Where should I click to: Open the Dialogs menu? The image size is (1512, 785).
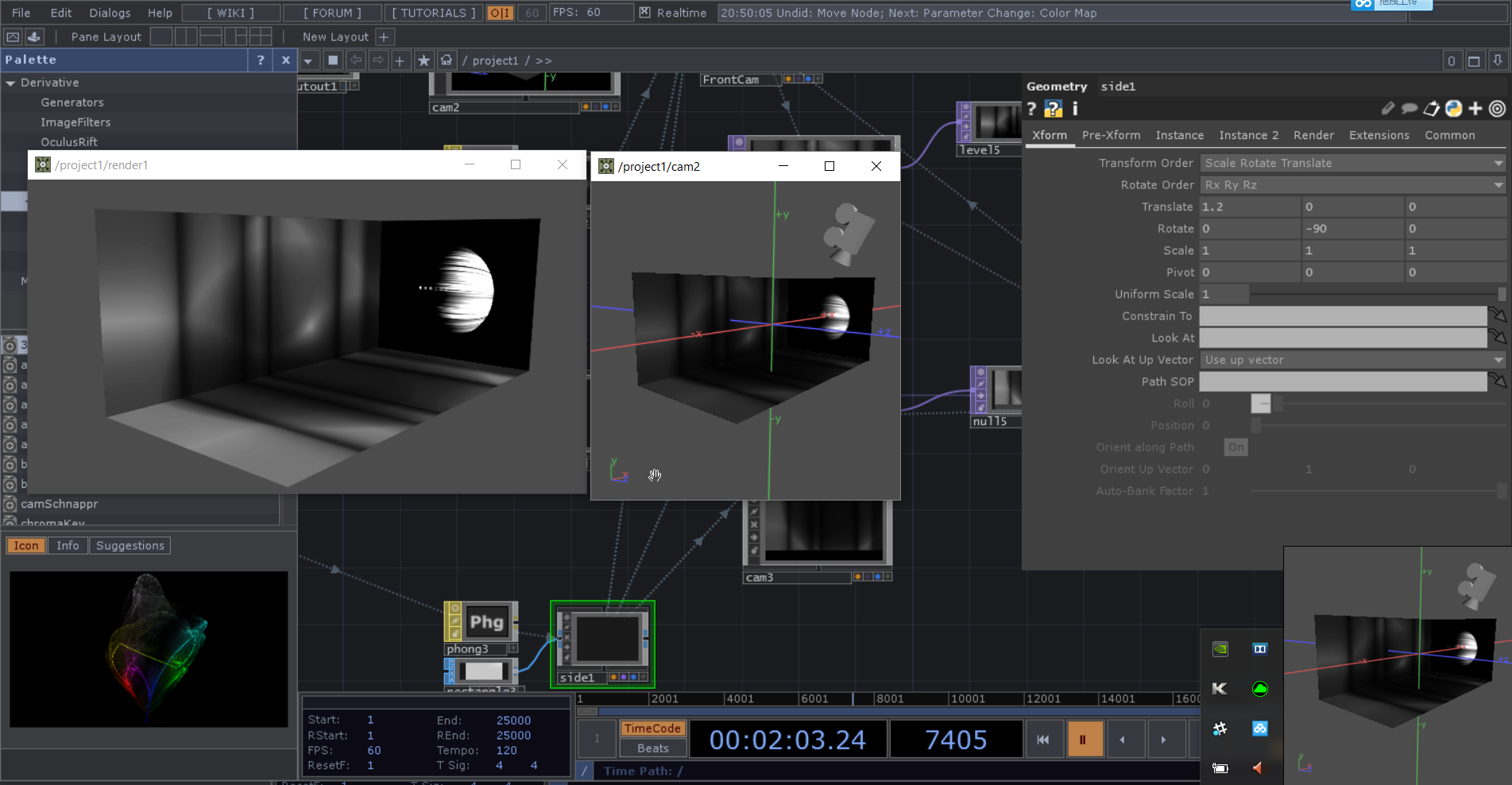[110, 13]
